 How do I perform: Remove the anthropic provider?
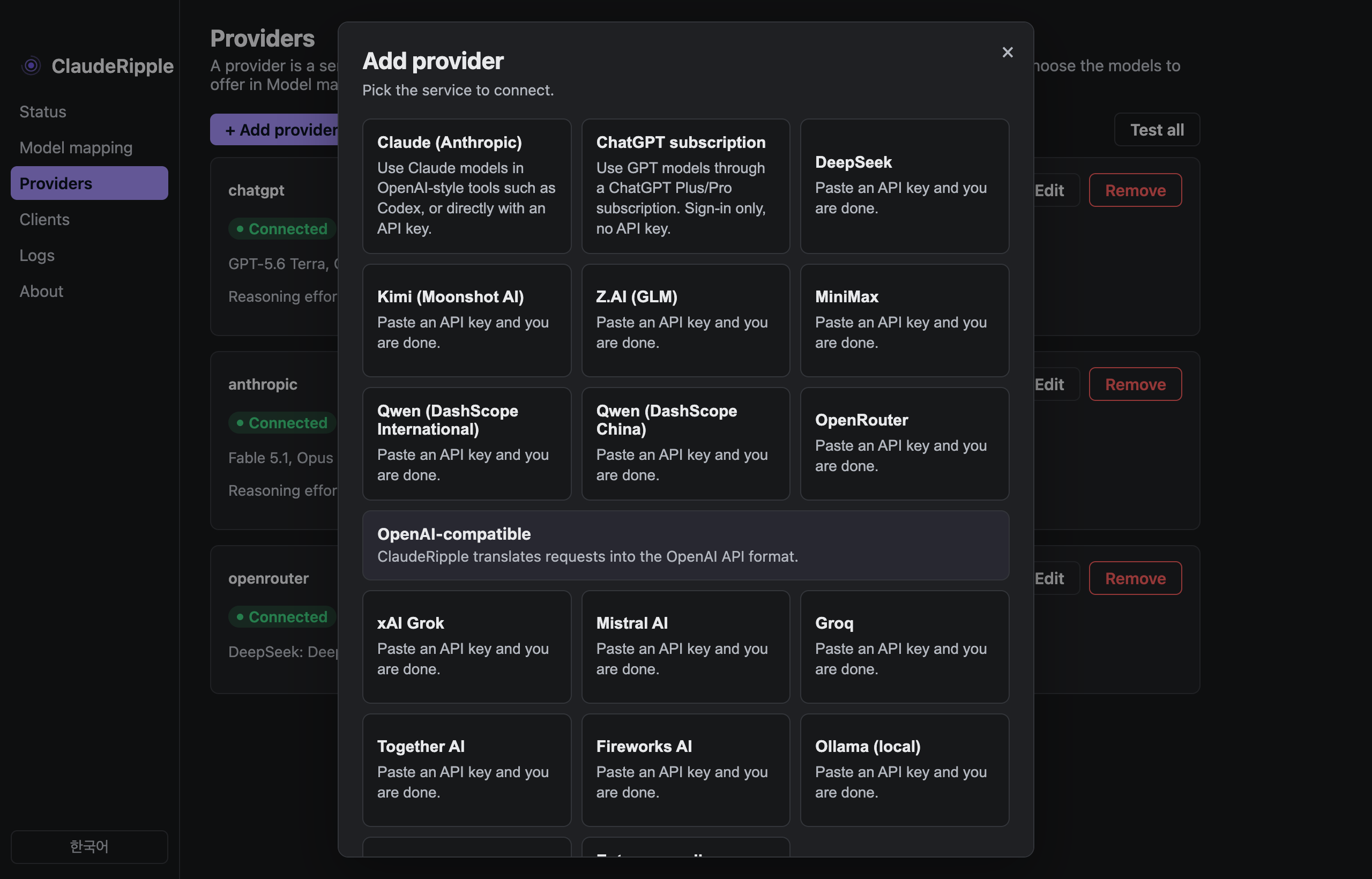pos(1135,384)
